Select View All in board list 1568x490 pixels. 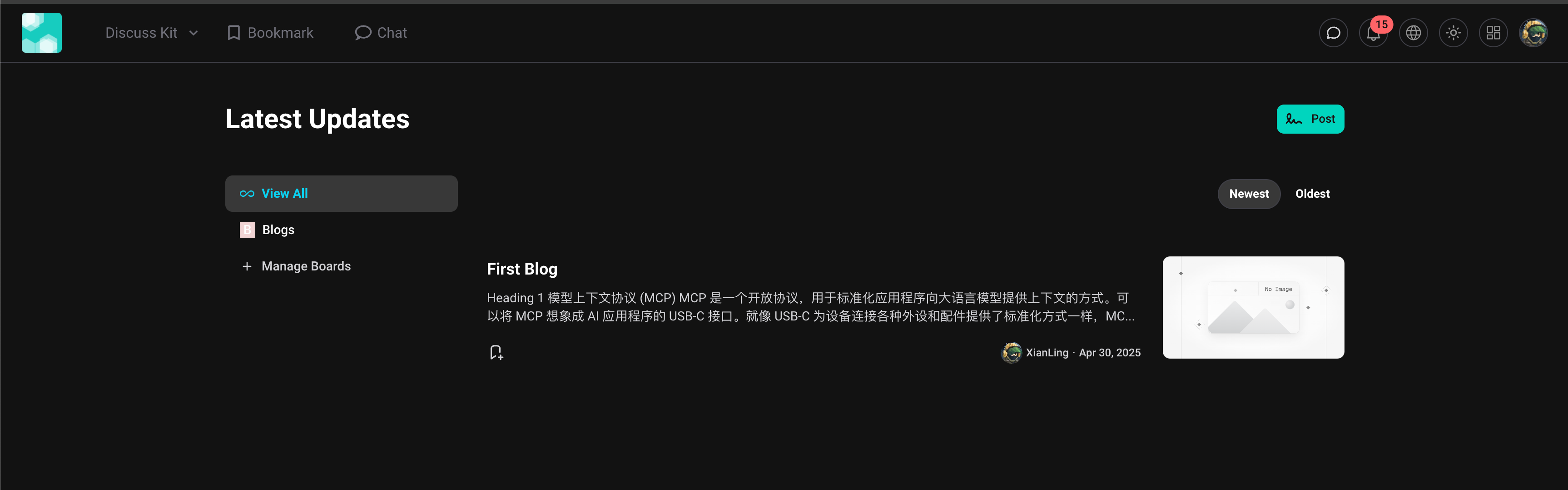coord(341,194)
